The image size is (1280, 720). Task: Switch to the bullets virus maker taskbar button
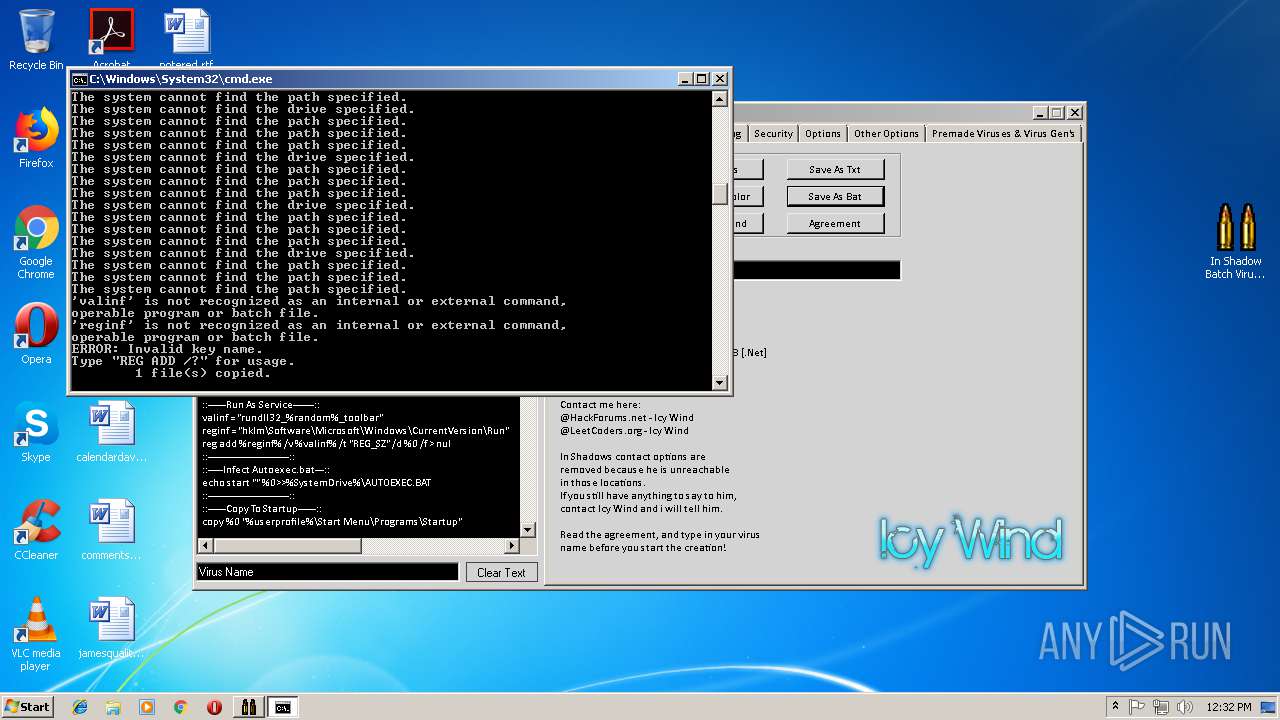pos(248,707)
